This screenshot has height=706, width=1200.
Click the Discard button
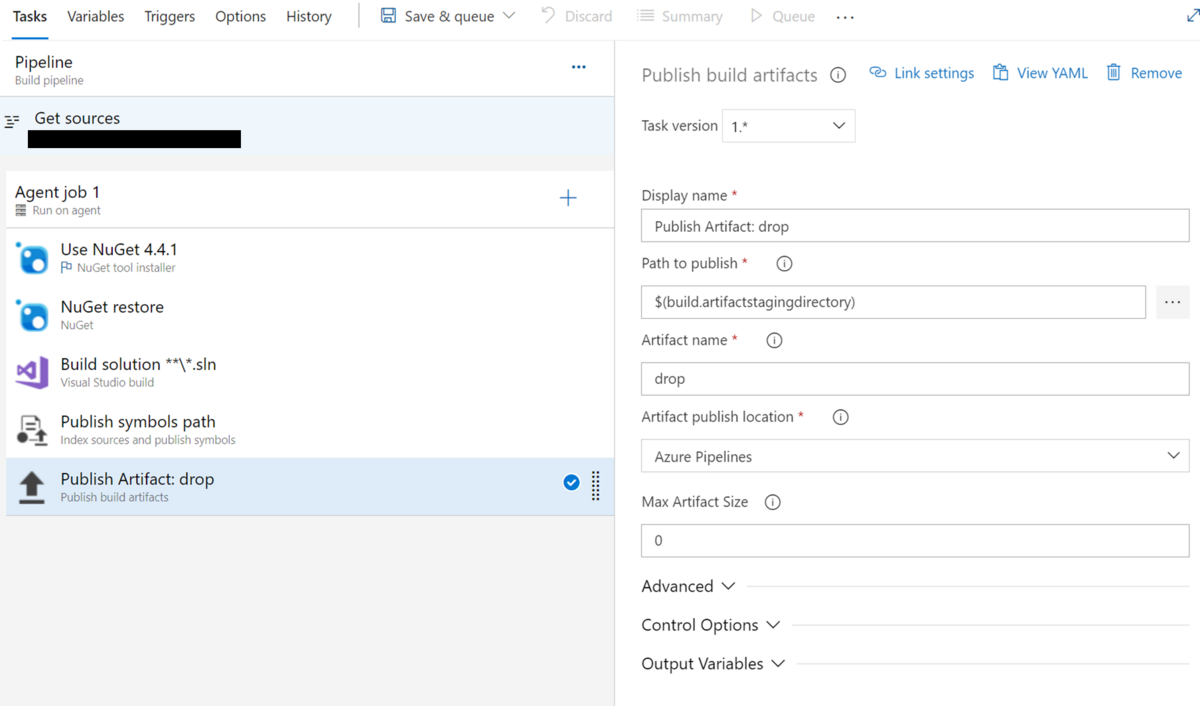point(576,16)
